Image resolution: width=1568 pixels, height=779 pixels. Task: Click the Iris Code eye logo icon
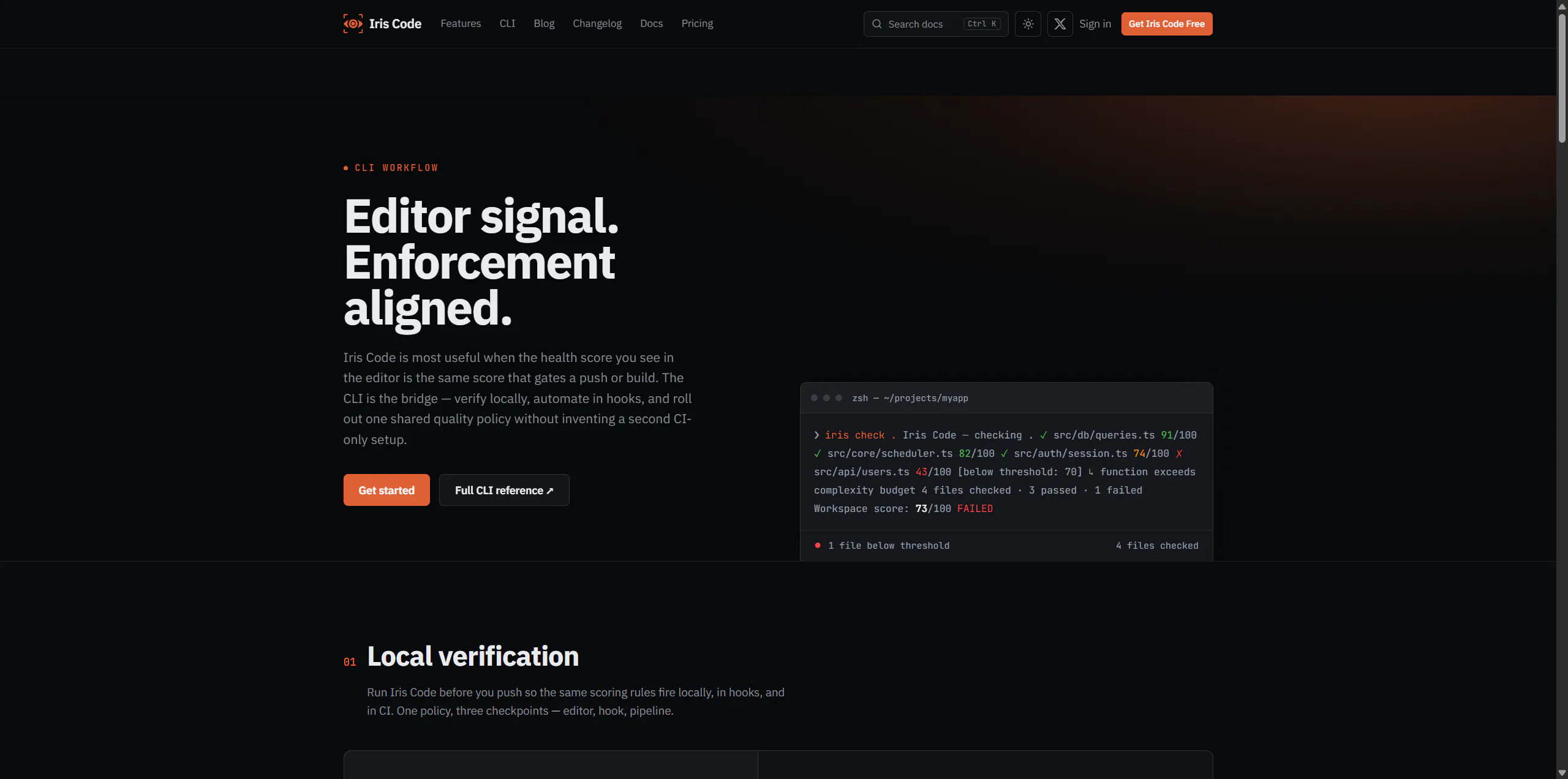pyautogui.click(x=353, y=24)
